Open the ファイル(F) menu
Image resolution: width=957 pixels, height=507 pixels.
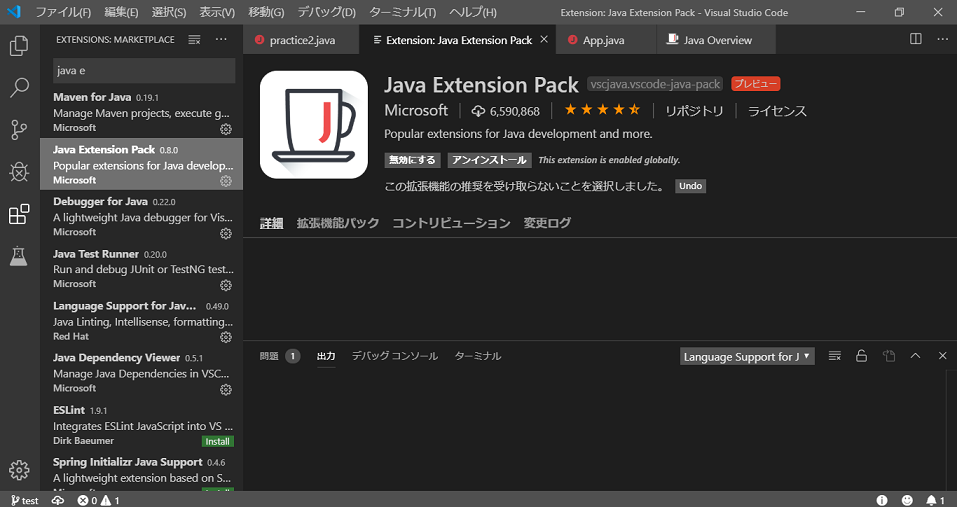pyautogui.click(x=63, y=12)
